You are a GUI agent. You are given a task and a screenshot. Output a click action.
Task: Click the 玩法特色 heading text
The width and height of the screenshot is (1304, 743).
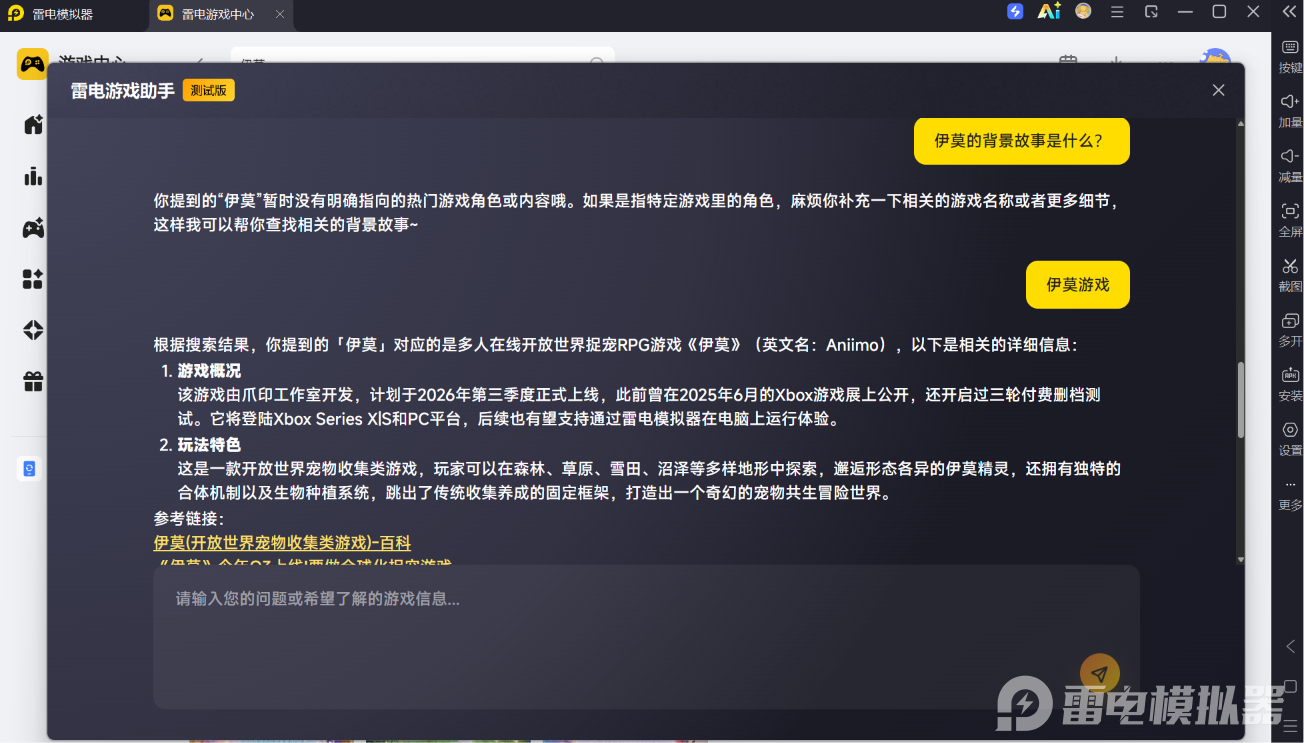pos(209,444)
